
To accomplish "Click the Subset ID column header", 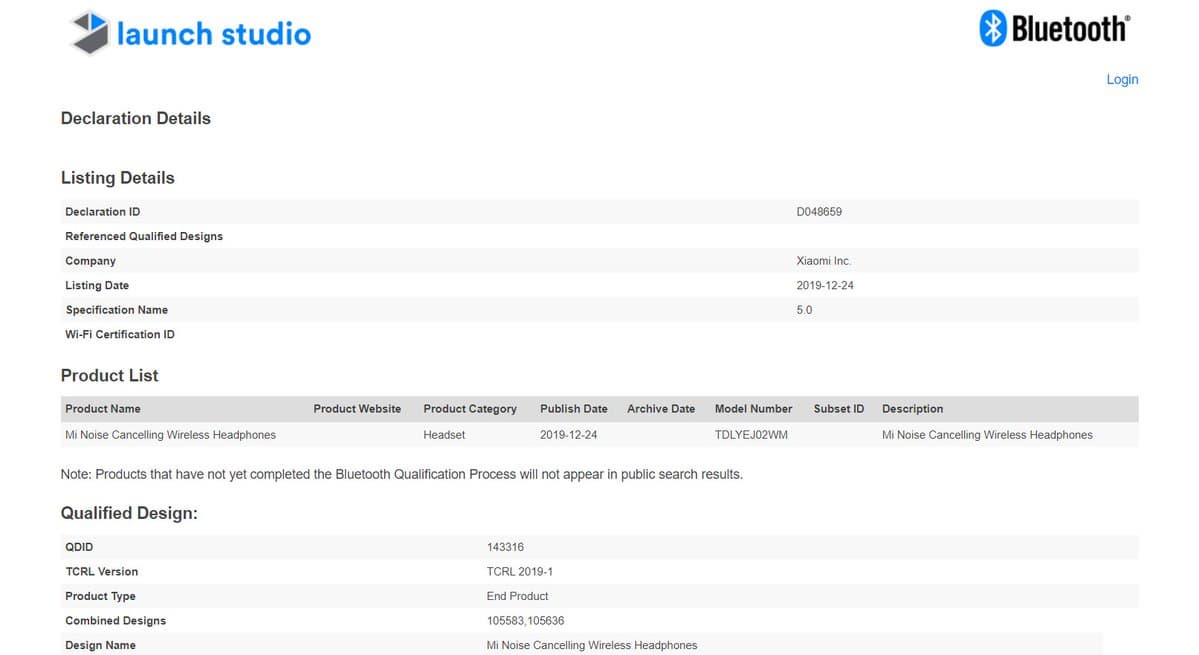I will pyautogui.click(x=839, y=409).
